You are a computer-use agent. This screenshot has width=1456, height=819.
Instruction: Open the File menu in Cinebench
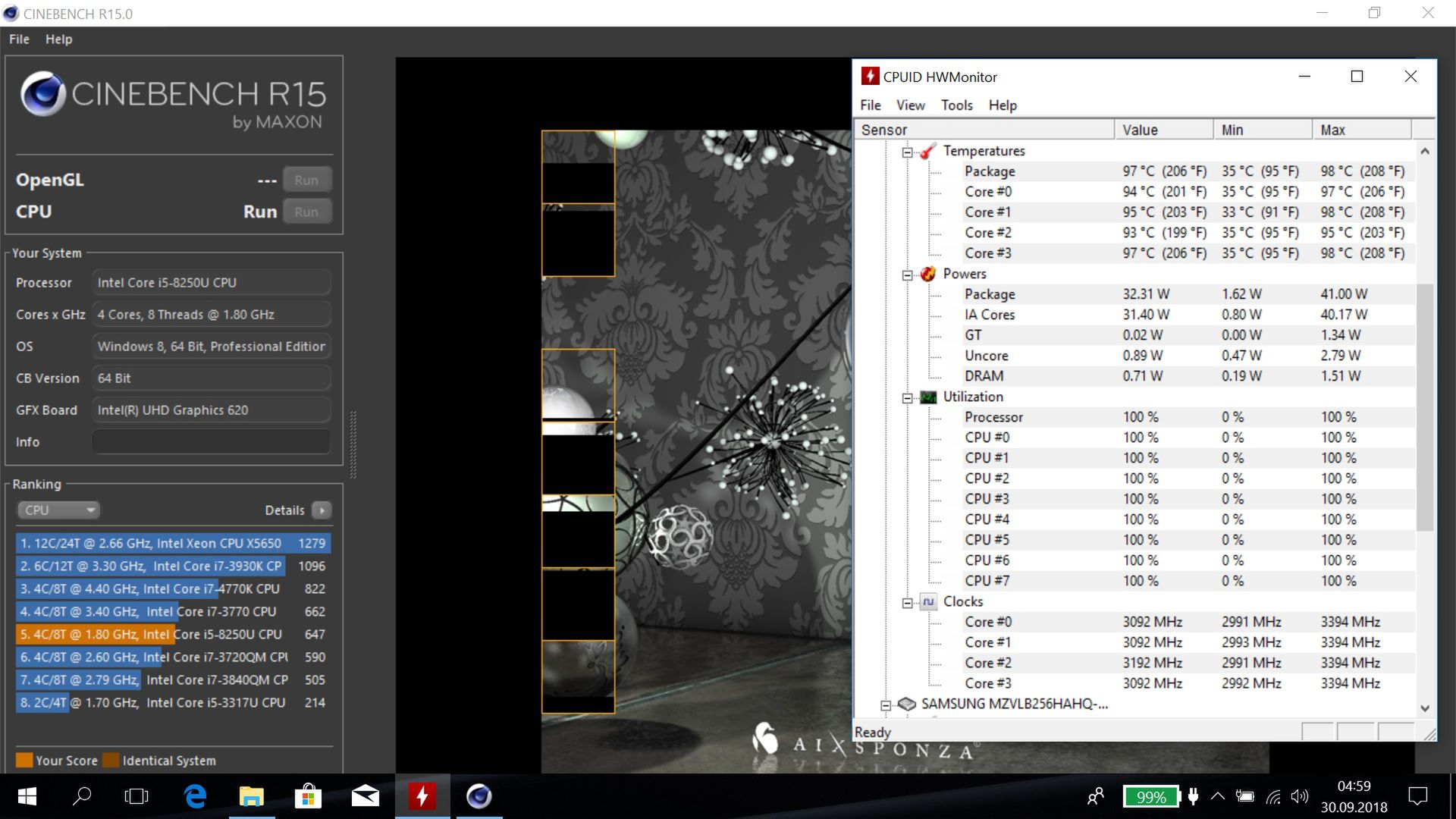(x=19, y=39)
